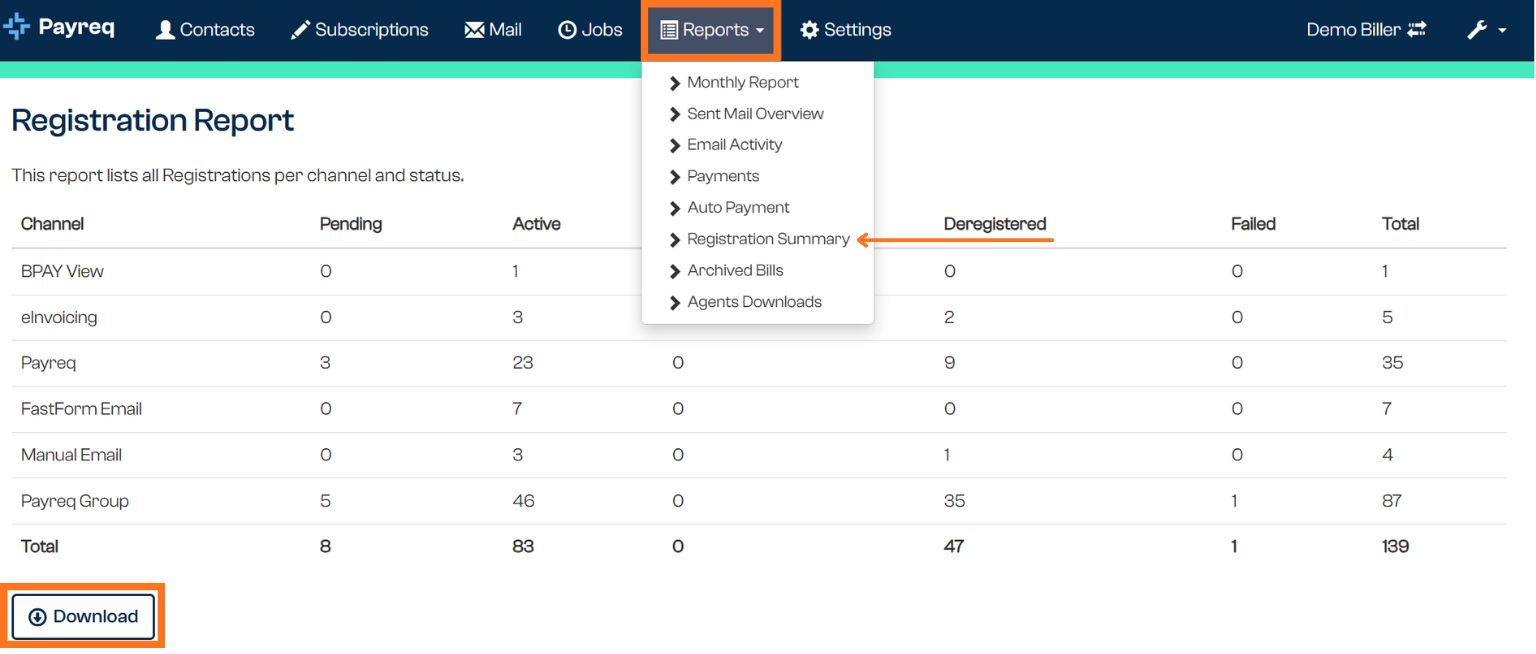Open Registration Summary report
This screenshot has height=654, width=1536.
768,240
